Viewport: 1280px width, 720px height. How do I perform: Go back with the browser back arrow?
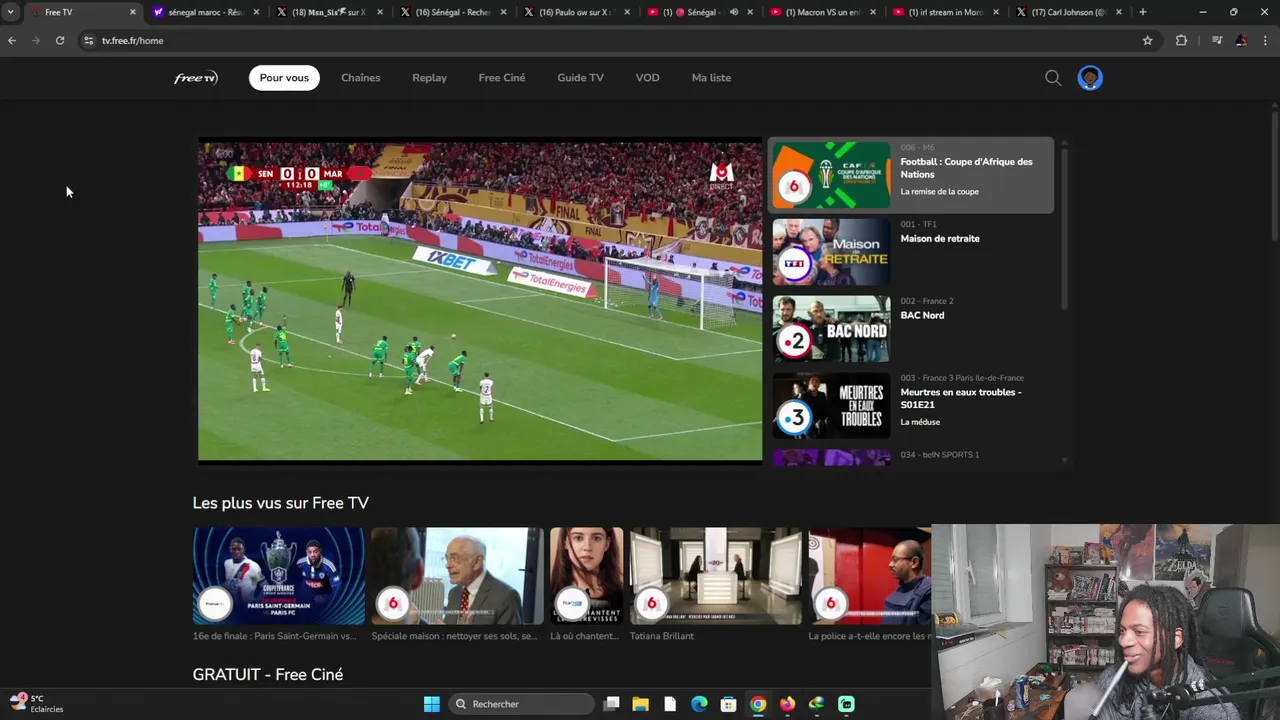pos(12,41)
